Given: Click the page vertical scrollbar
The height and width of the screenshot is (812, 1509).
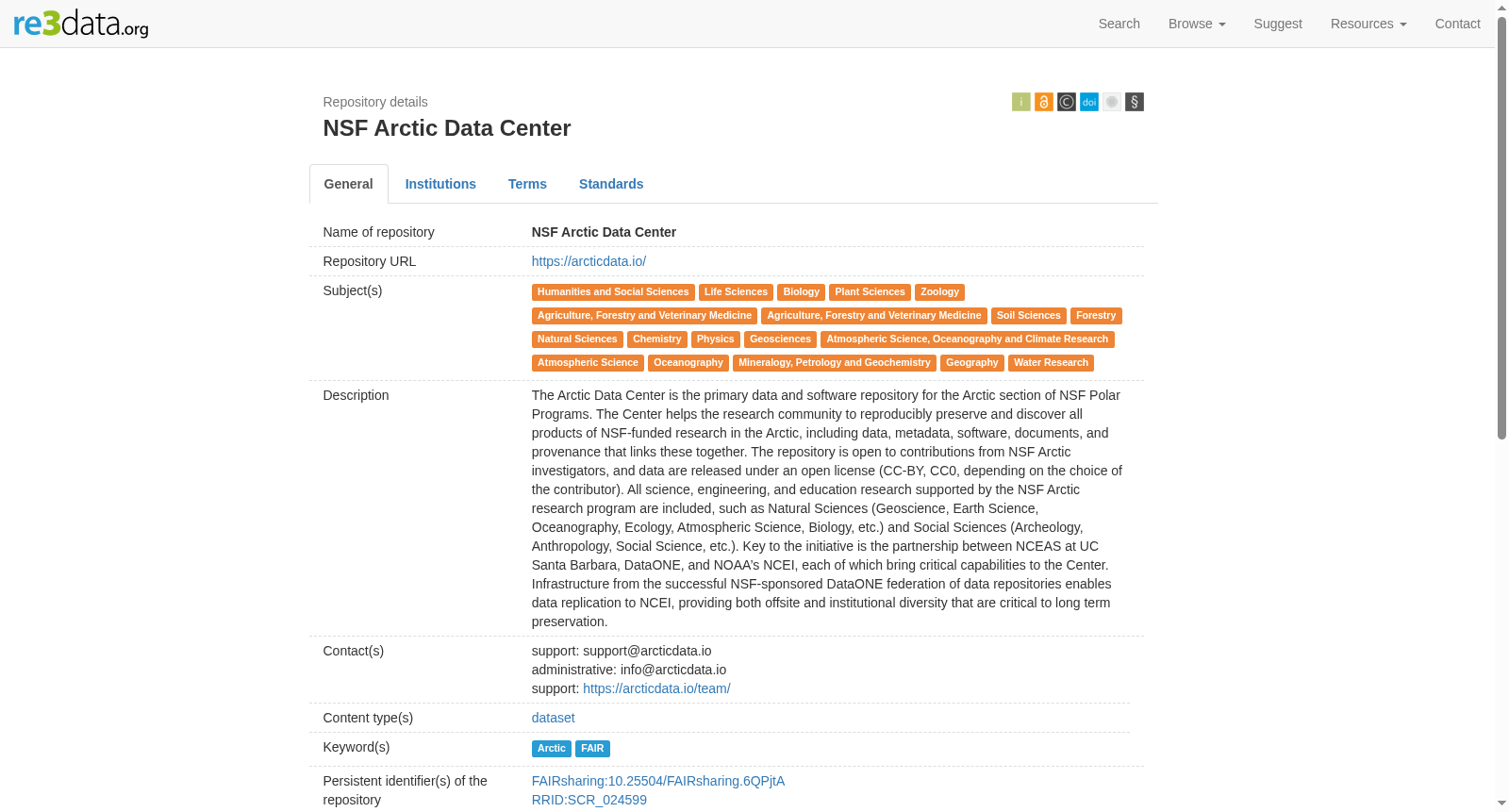Looking at the screenshot, I should pos(1501,226).
